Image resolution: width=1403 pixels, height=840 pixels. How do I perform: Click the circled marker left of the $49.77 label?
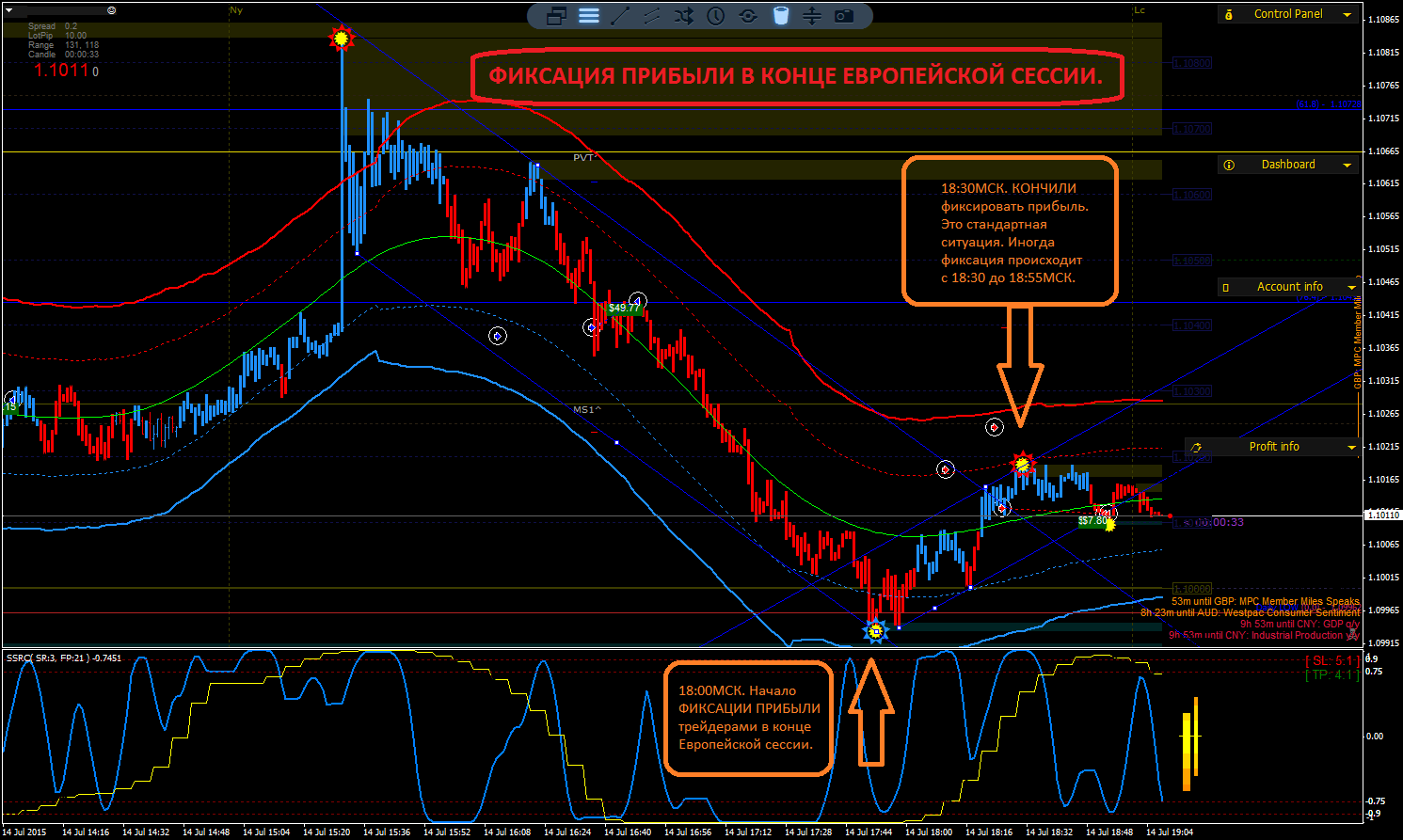pyautogui.click(x=591, y=327)
